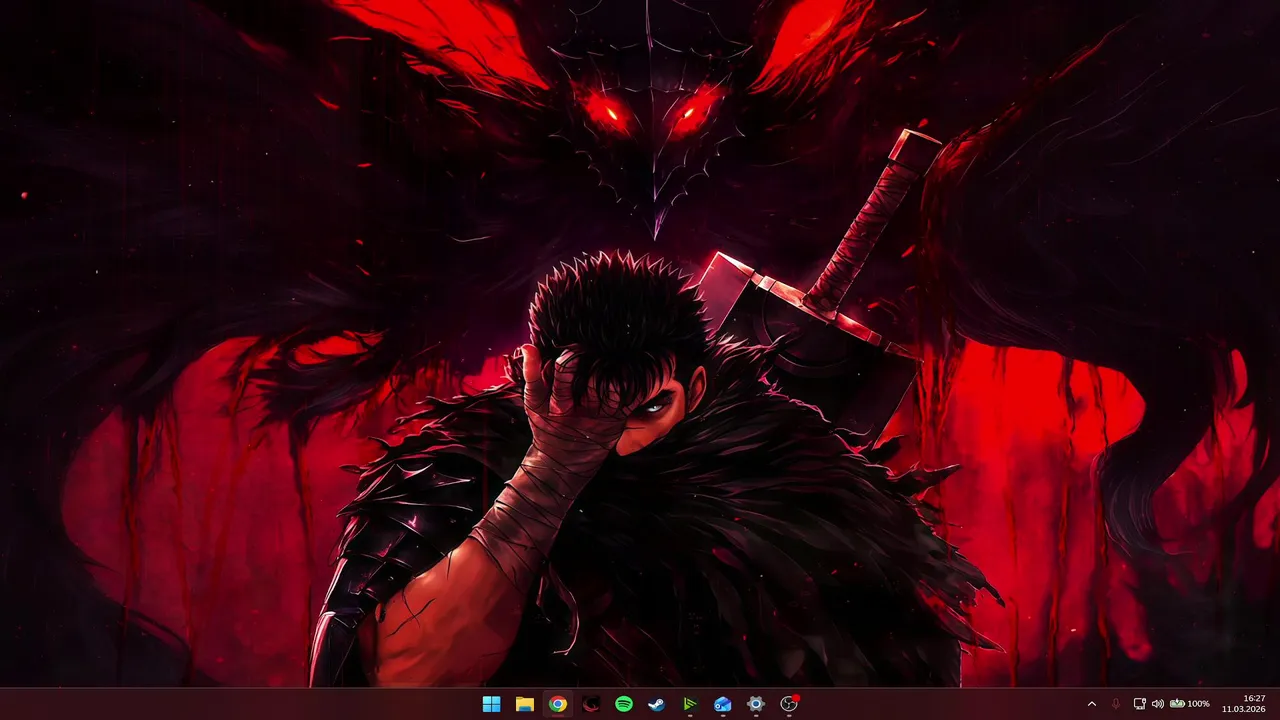Open the volume speaker tray icon
Viewport: 1280px width, 720px height.
tap(1158, 704)
